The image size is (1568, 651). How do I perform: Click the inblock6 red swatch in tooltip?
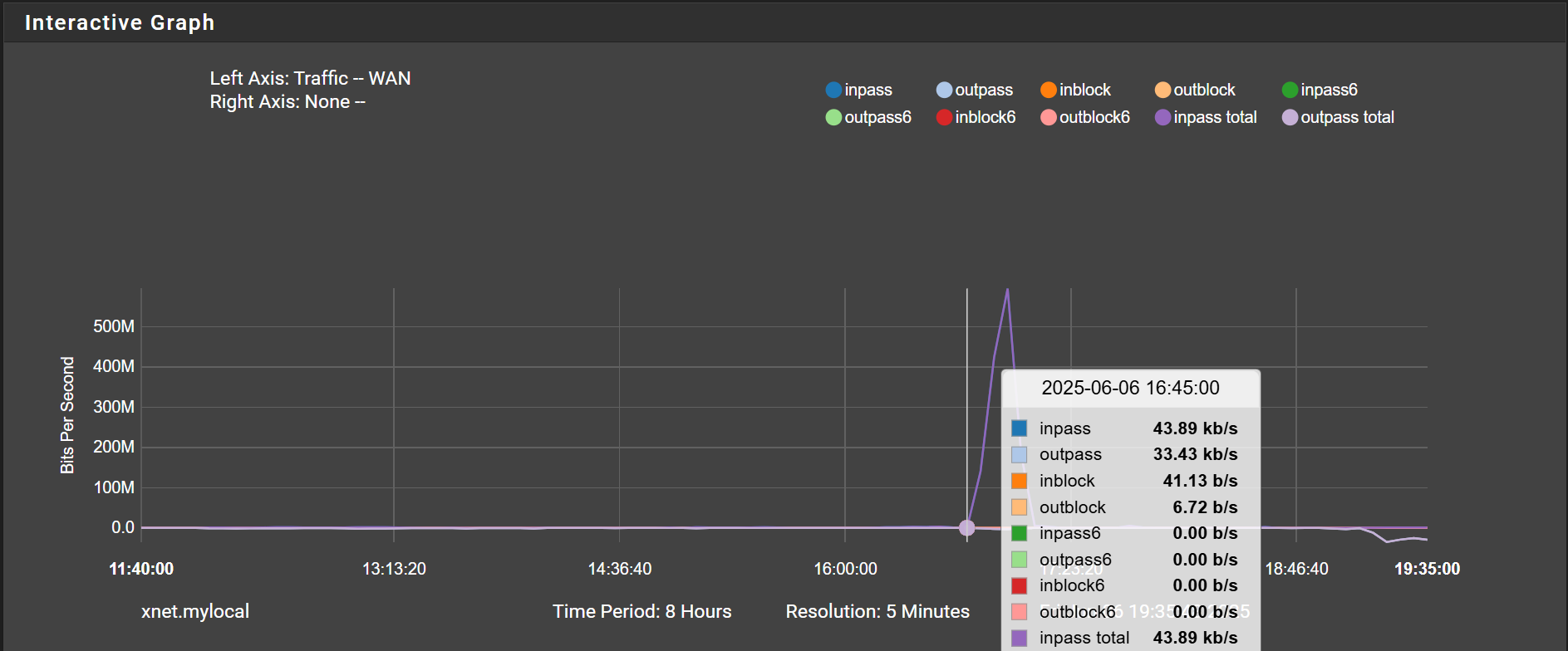1019,585
